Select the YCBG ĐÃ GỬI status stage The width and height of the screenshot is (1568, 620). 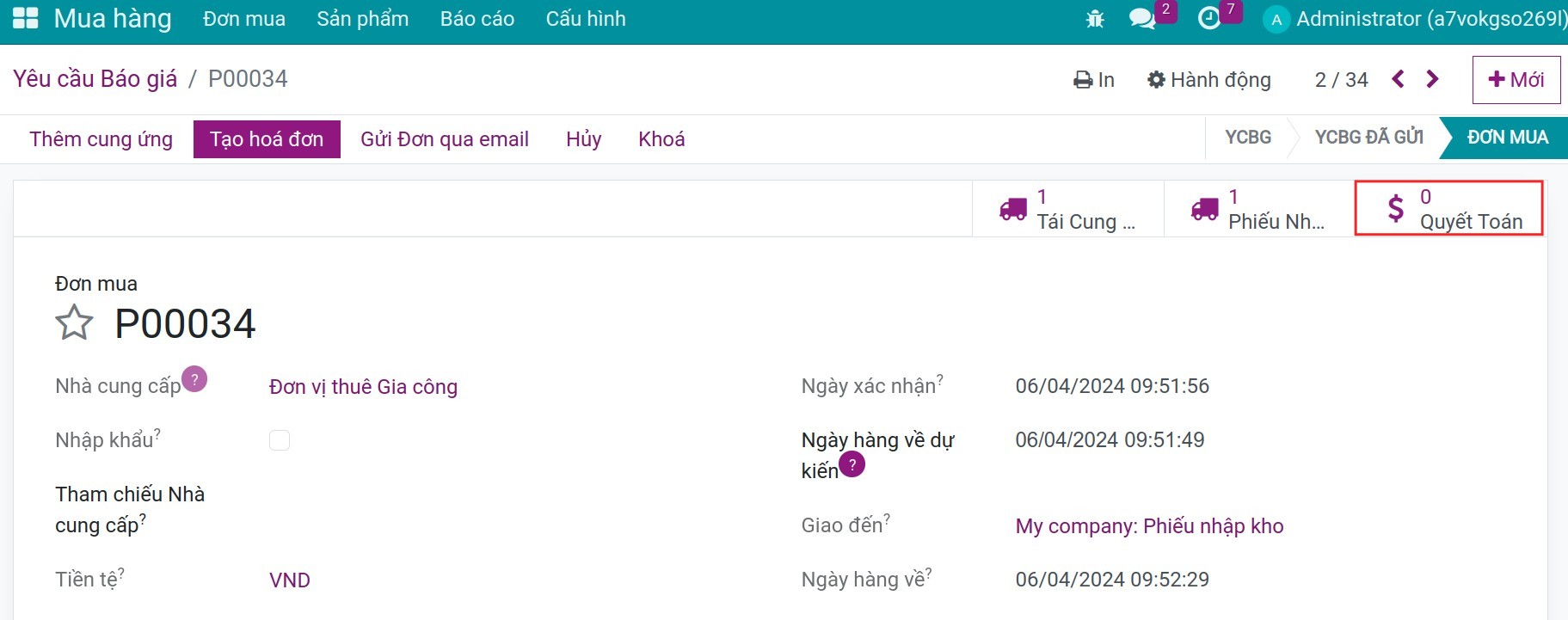[1368, 138]
